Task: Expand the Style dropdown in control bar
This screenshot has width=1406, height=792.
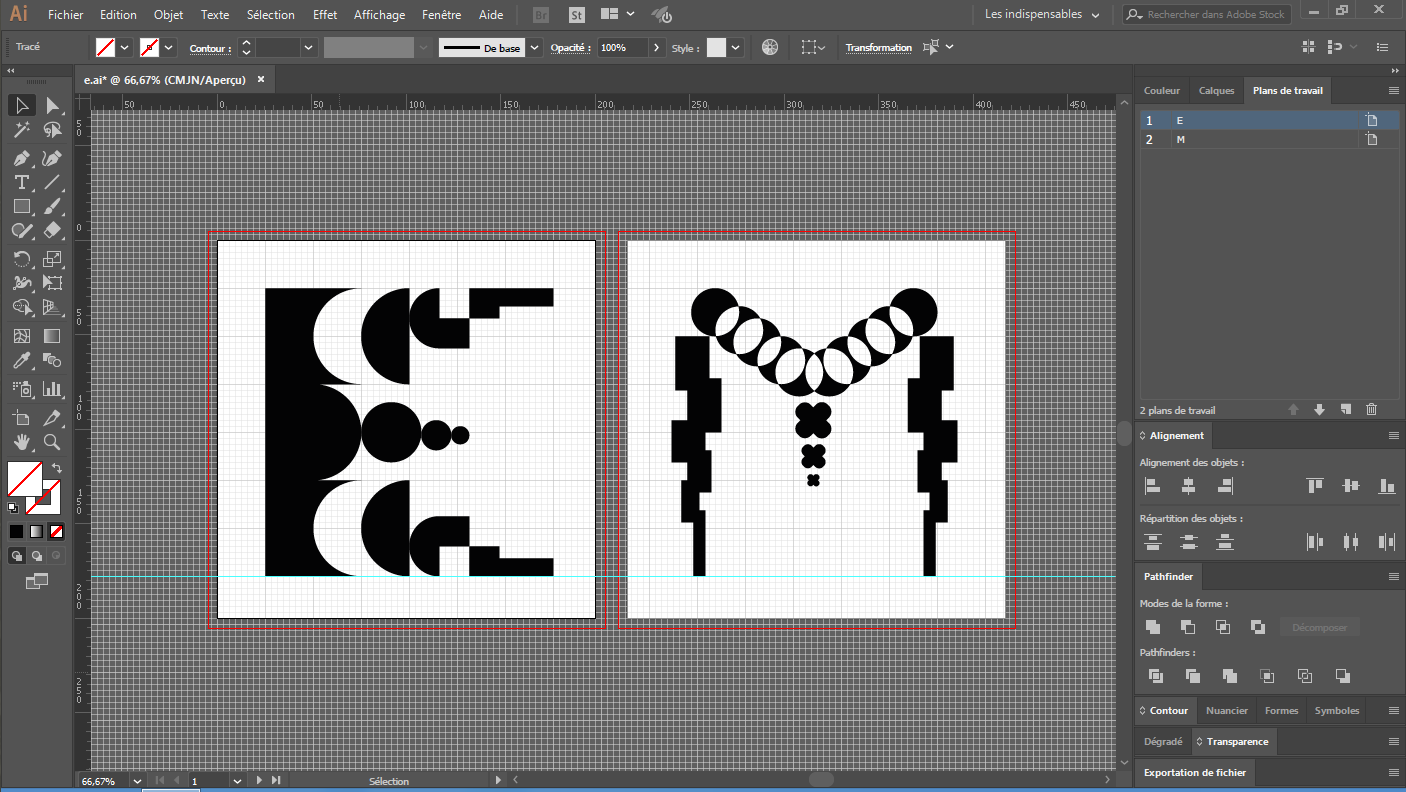Action: tap(737, 48)
